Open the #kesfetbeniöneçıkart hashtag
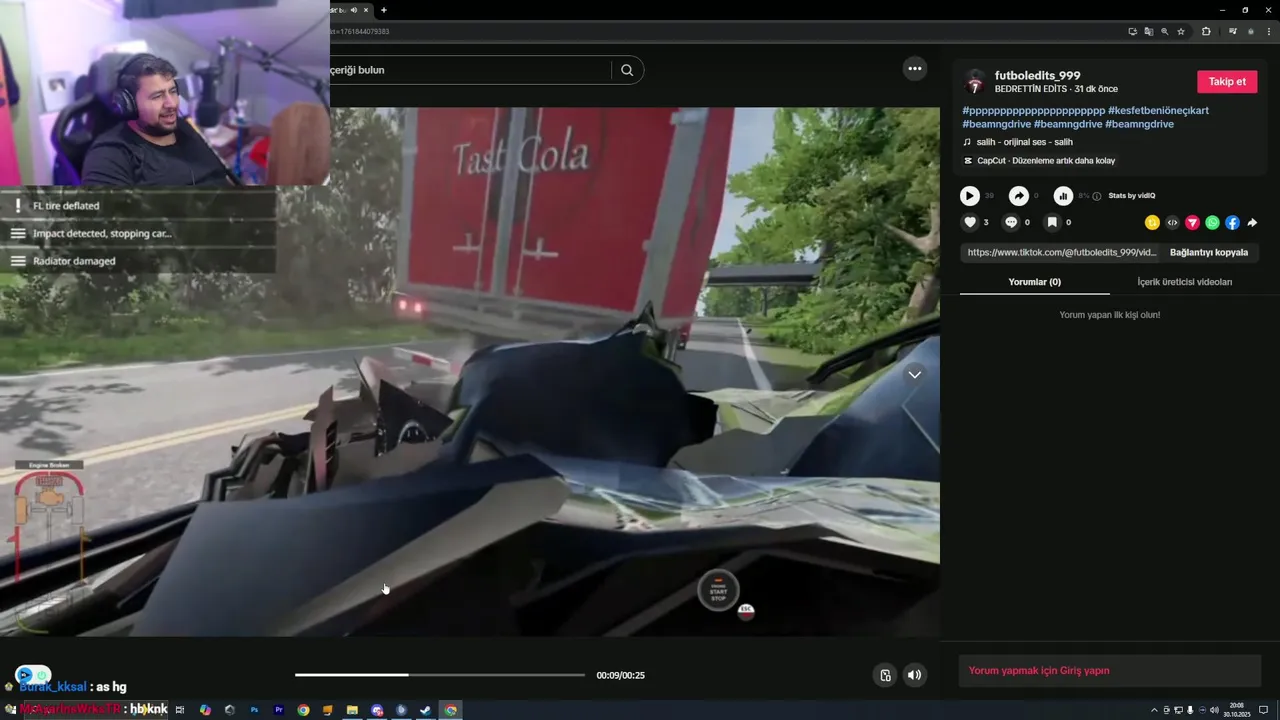The width and height of the screenshot is (1280, 720). (1158, 110)
